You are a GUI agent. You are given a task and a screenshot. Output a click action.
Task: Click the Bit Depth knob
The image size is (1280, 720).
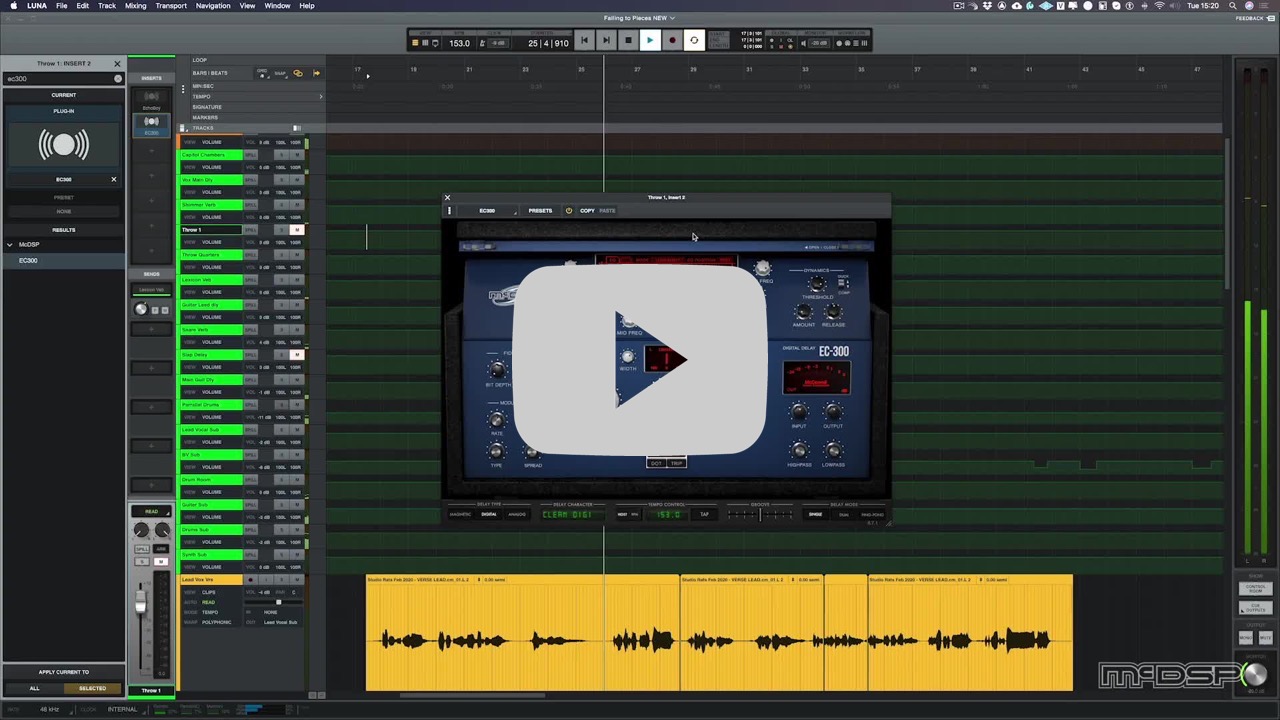[497, 370]
